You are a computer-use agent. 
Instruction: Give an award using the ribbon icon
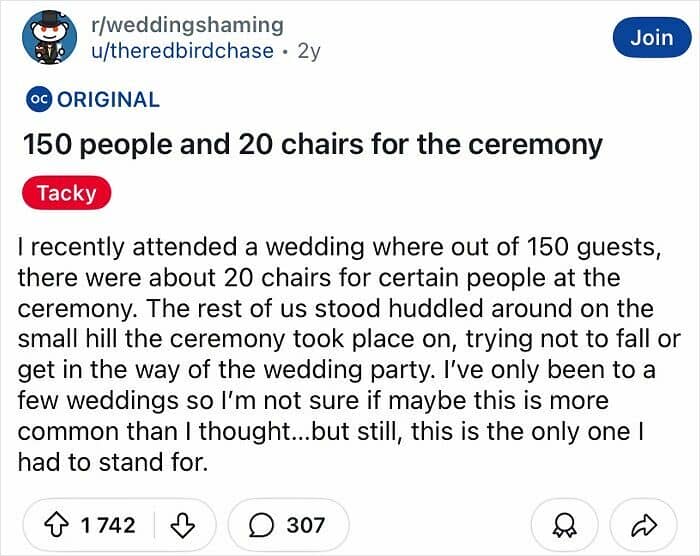tap(564, 525)
